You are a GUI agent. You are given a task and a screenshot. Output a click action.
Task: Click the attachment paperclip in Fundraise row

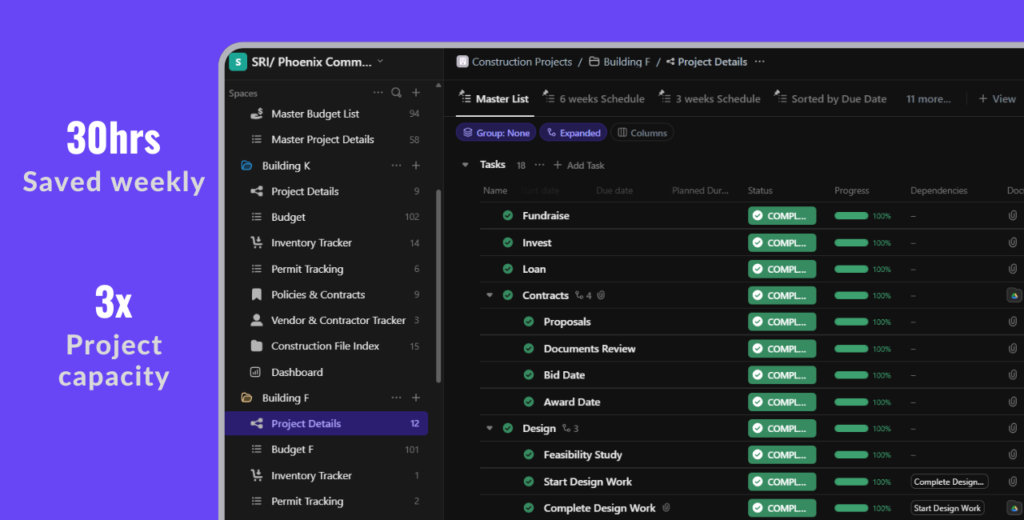pyautogui.click(x=1012, y=216)
